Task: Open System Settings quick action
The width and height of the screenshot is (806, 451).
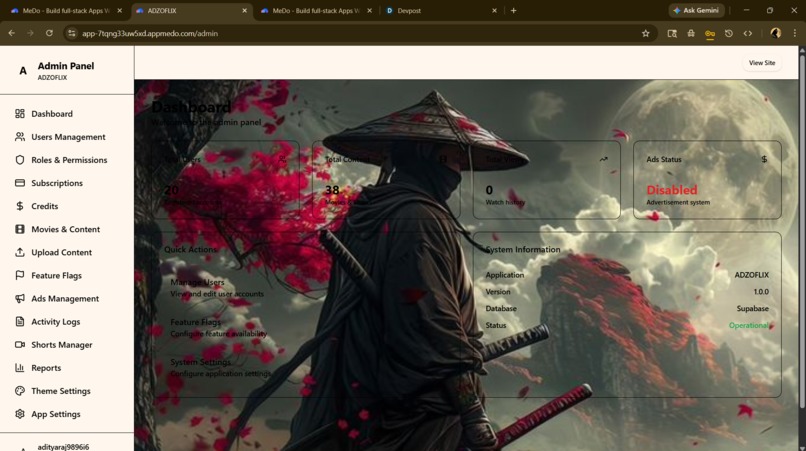Action: 221,368
